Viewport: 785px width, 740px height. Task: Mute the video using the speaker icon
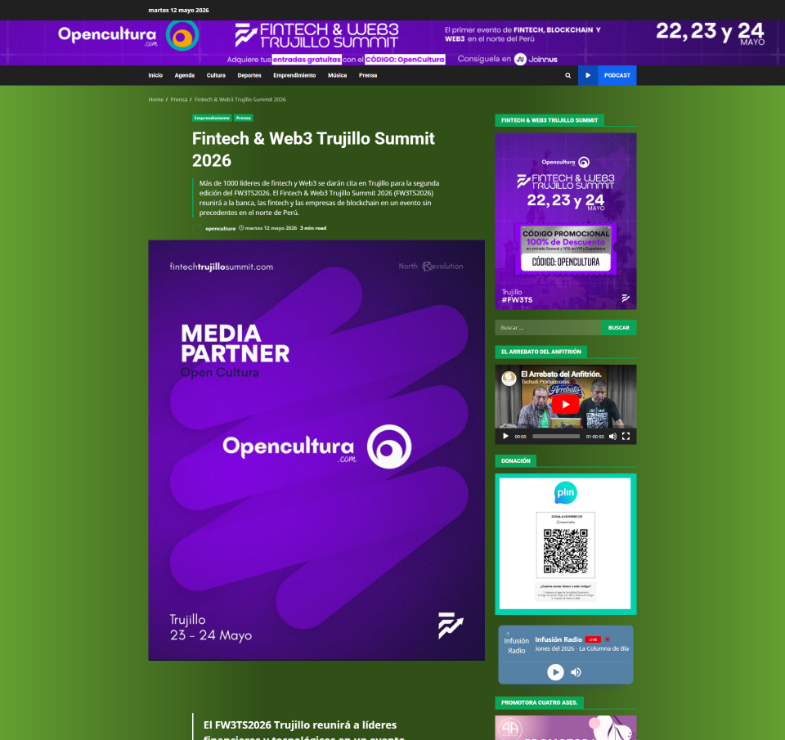pyautogui.click(x=613, y=436)
